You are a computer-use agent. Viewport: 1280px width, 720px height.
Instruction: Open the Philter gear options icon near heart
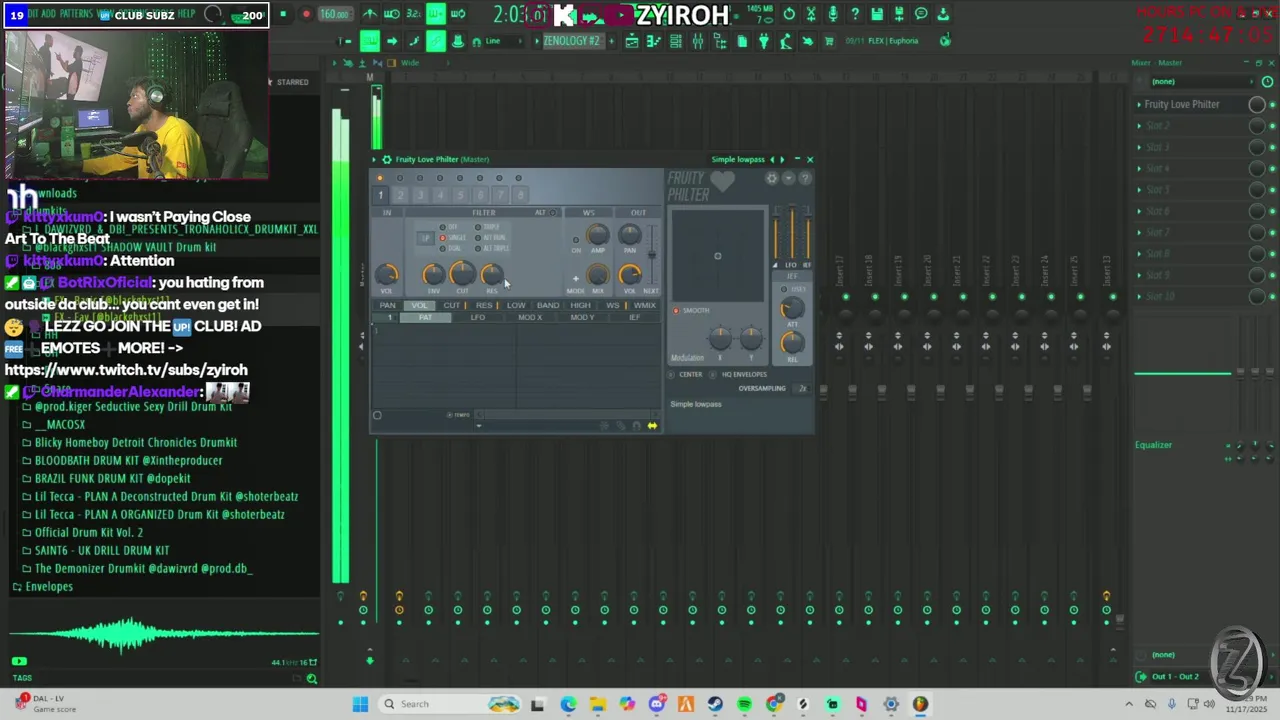[x=772, y=178]
